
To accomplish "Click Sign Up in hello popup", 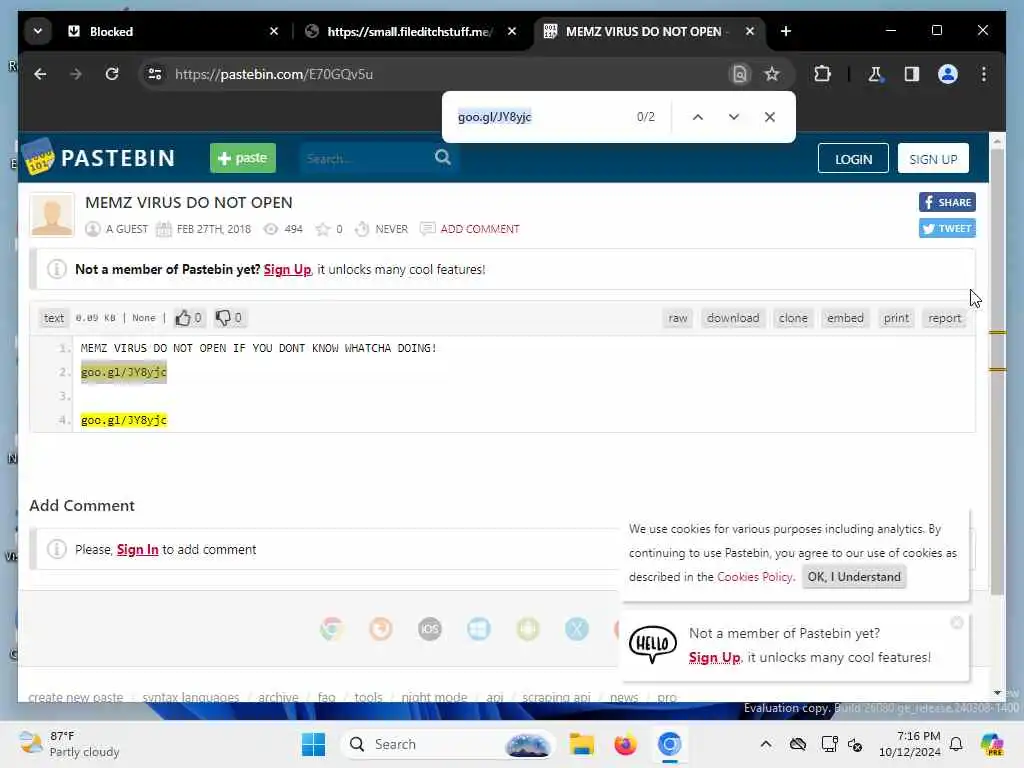I will coord(714,658).
